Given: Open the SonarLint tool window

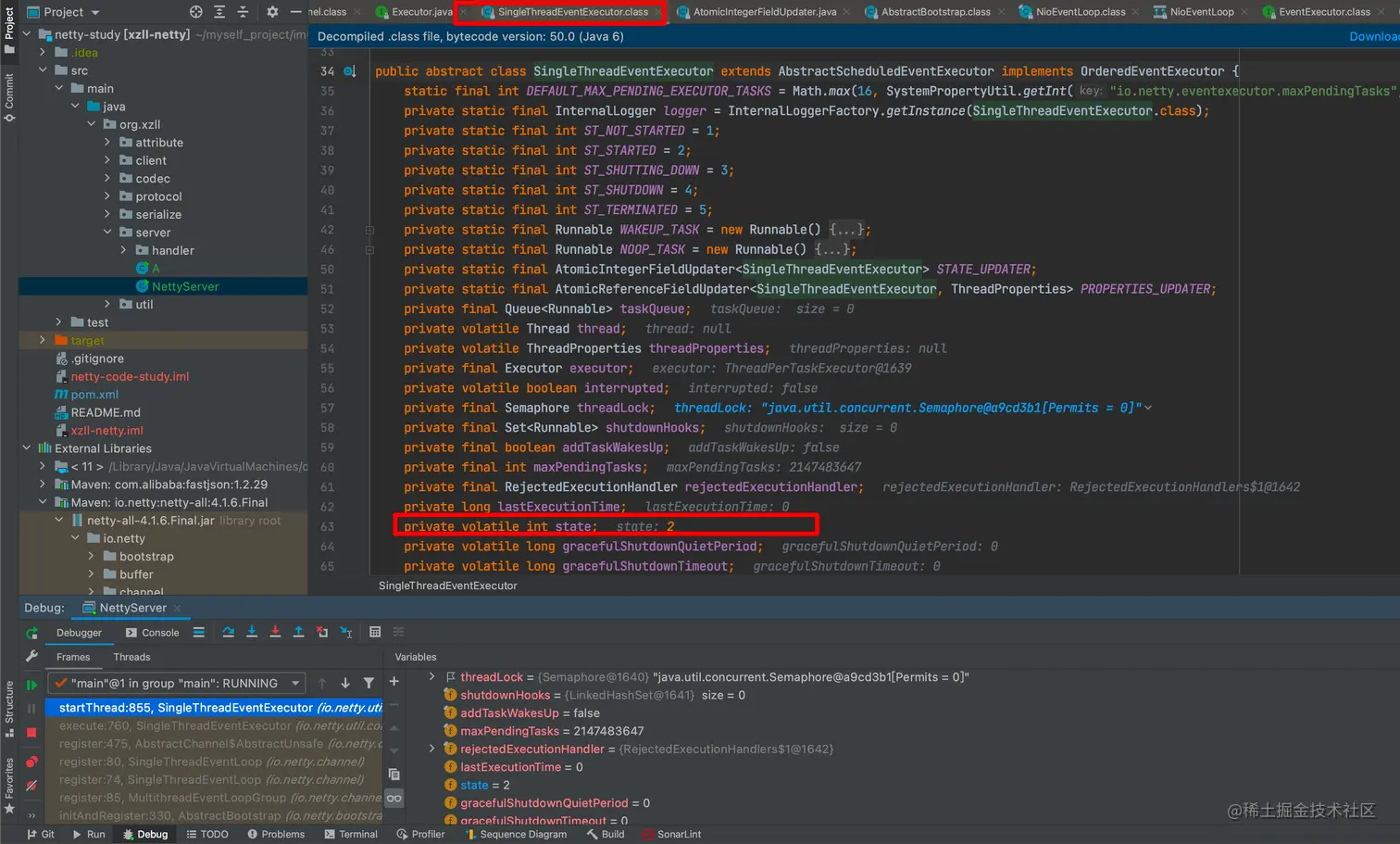Looking at the screenshot, I should point(672,834).
